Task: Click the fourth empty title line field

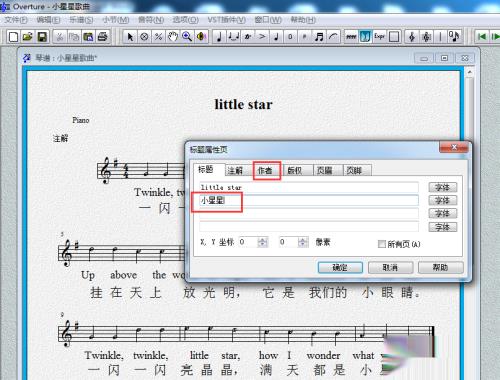Action: 309,226
